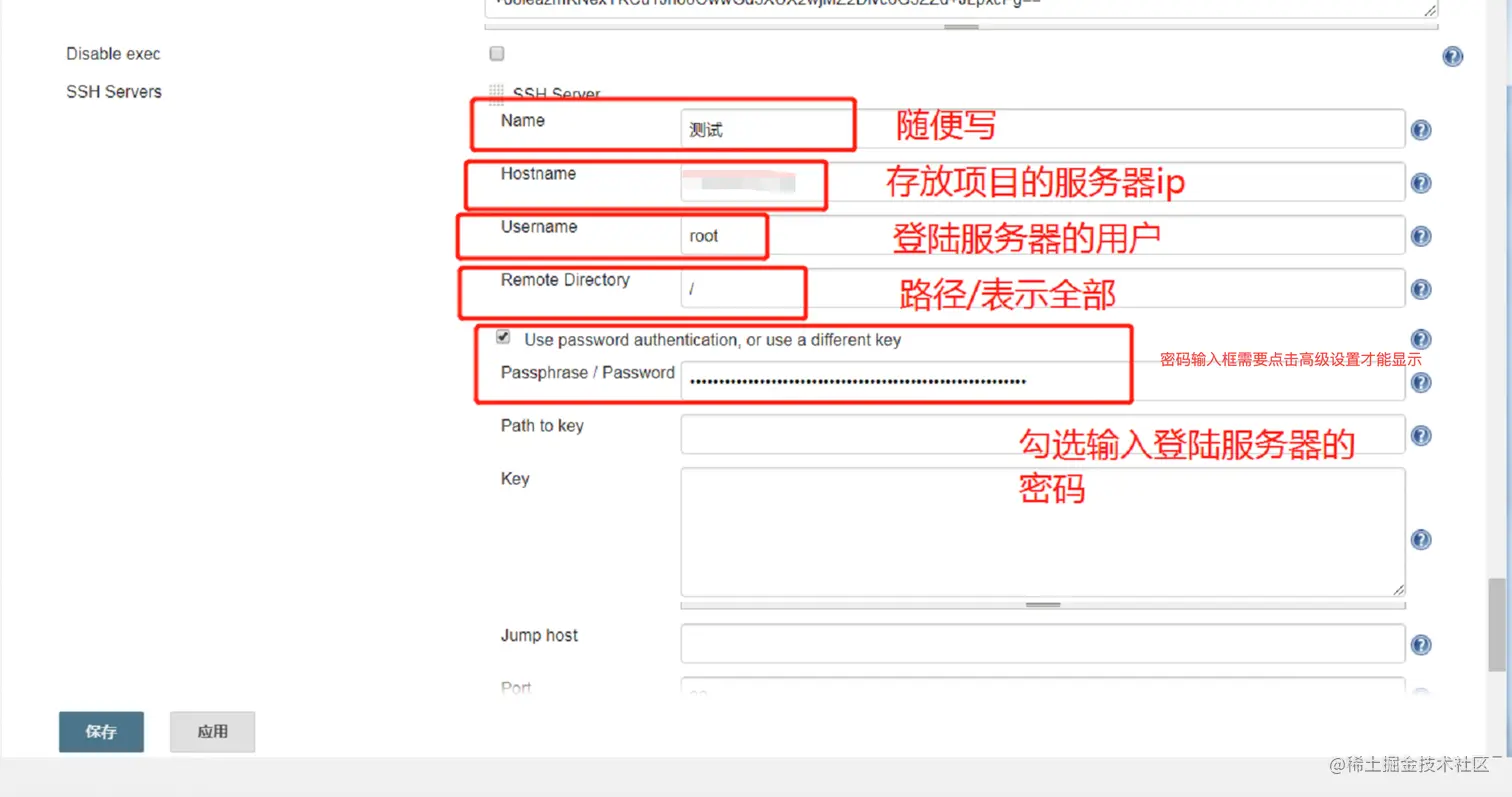Open help icon for Passphrase / Password field
1512x797 pixels.
pyautogui.click(x=1420, y=382)
